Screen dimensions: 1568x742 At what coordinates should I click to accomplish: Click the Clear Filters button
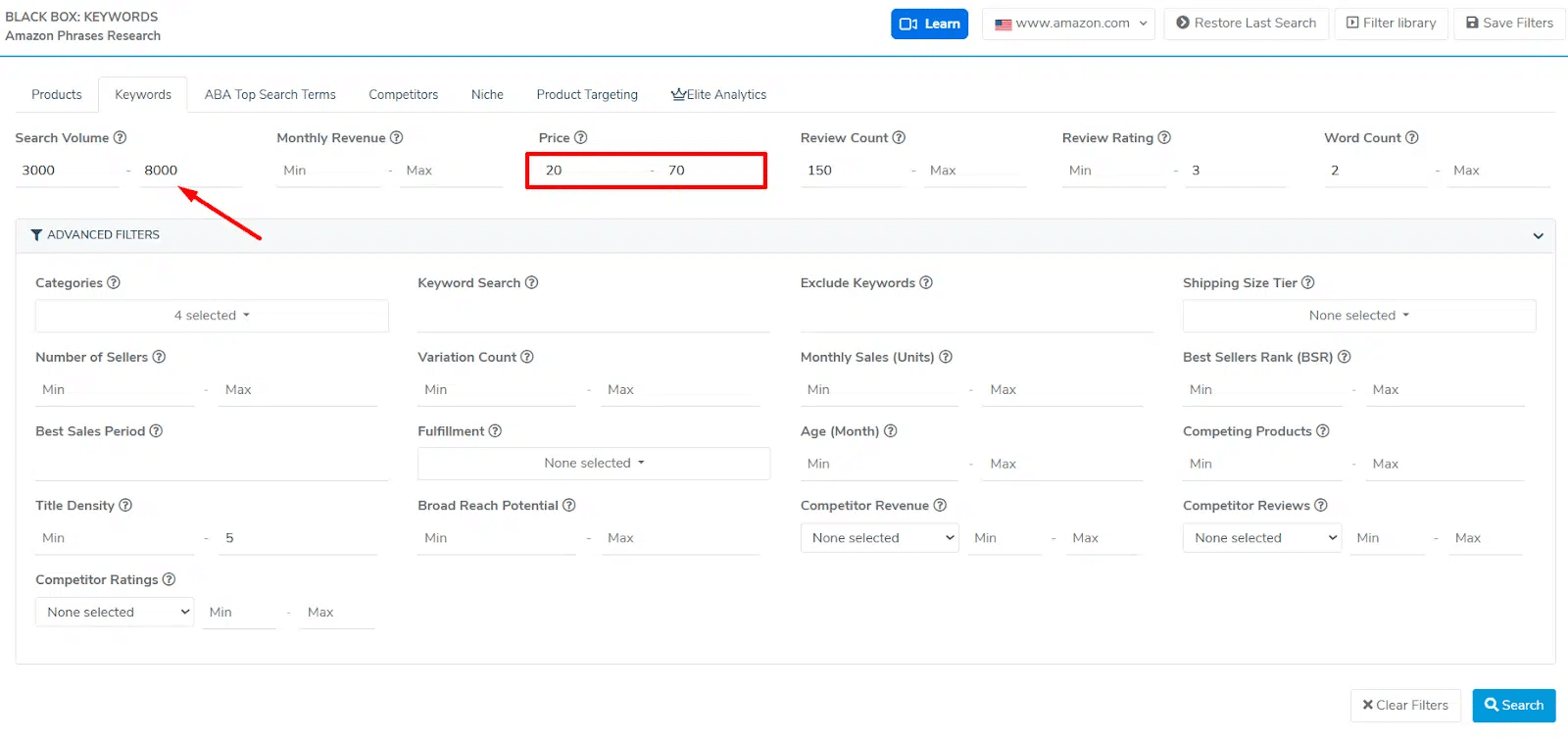pyautogui.click(x=1405, y=706)
